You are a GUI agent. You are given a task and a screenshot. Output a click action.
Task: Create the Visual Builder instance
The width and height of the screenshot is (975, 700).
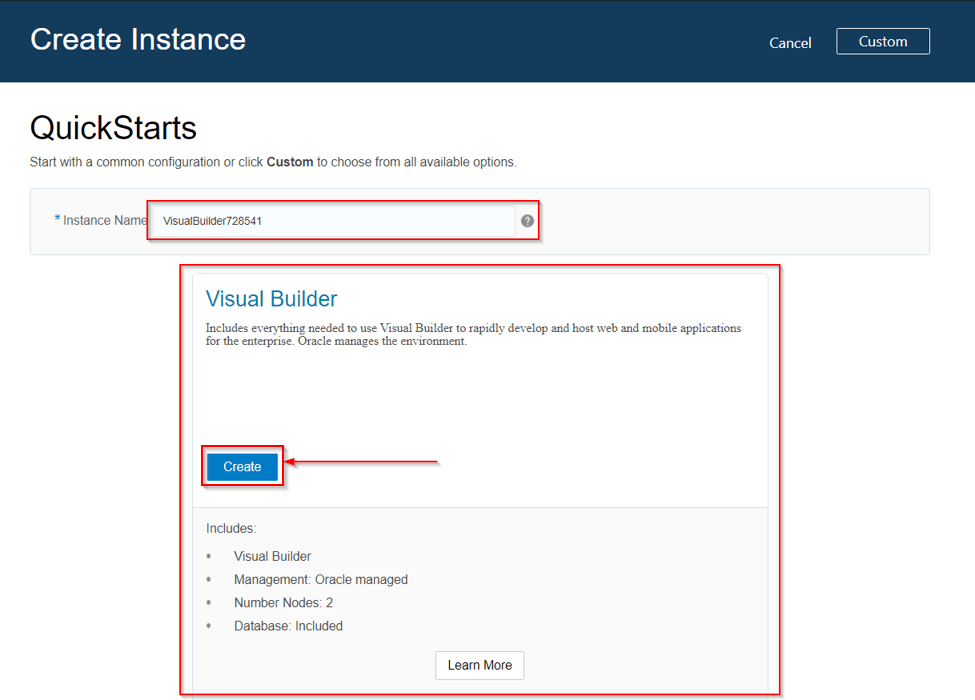241,466
